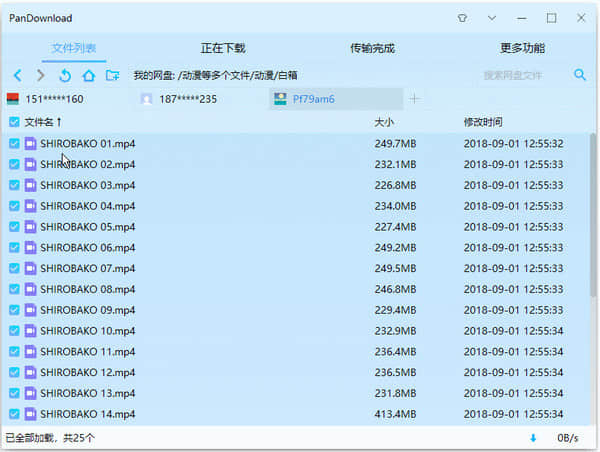Click the PanDownload window title

click(41, 18)
